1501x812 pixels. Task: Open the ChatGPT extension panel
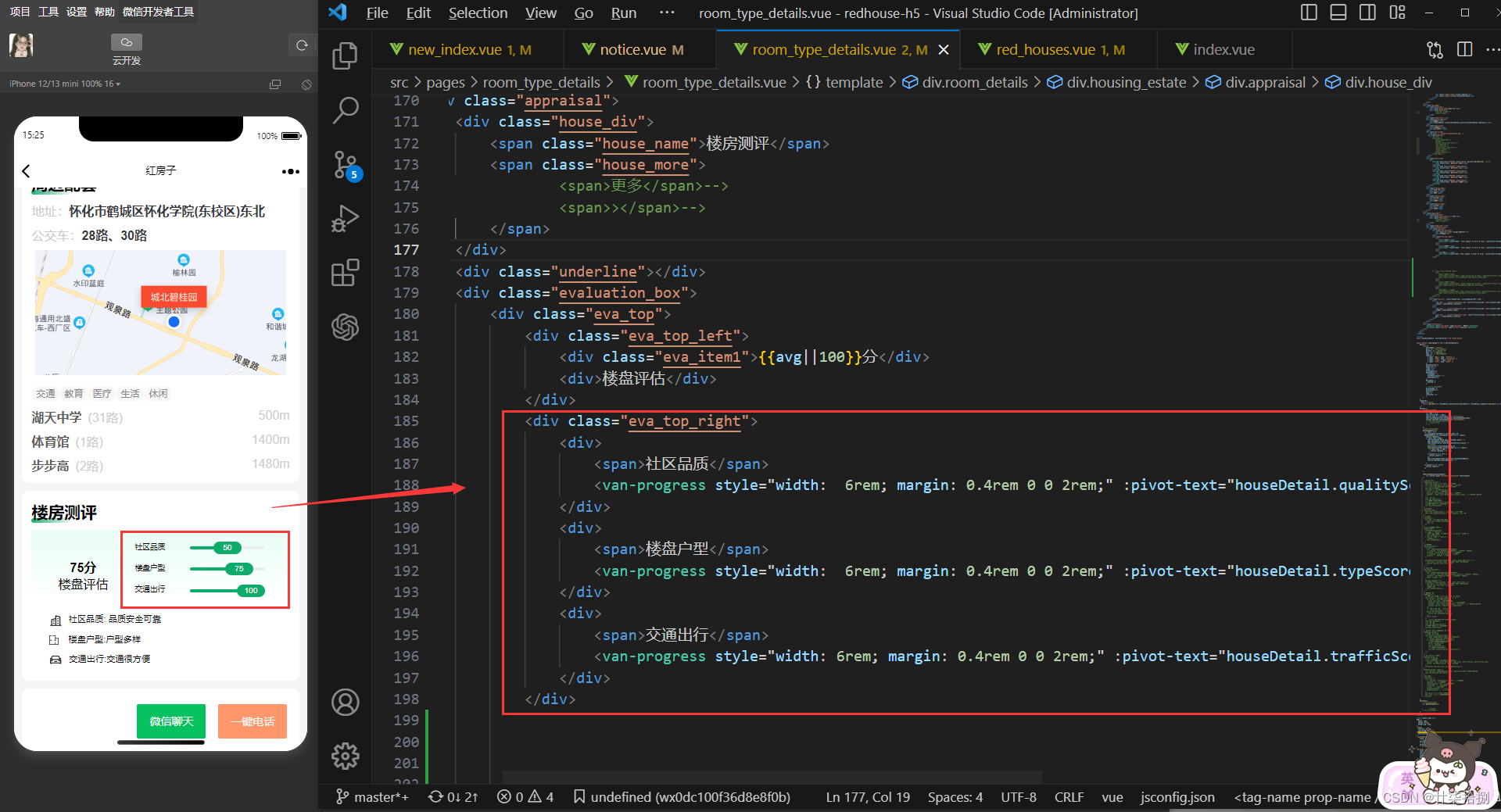345,326
